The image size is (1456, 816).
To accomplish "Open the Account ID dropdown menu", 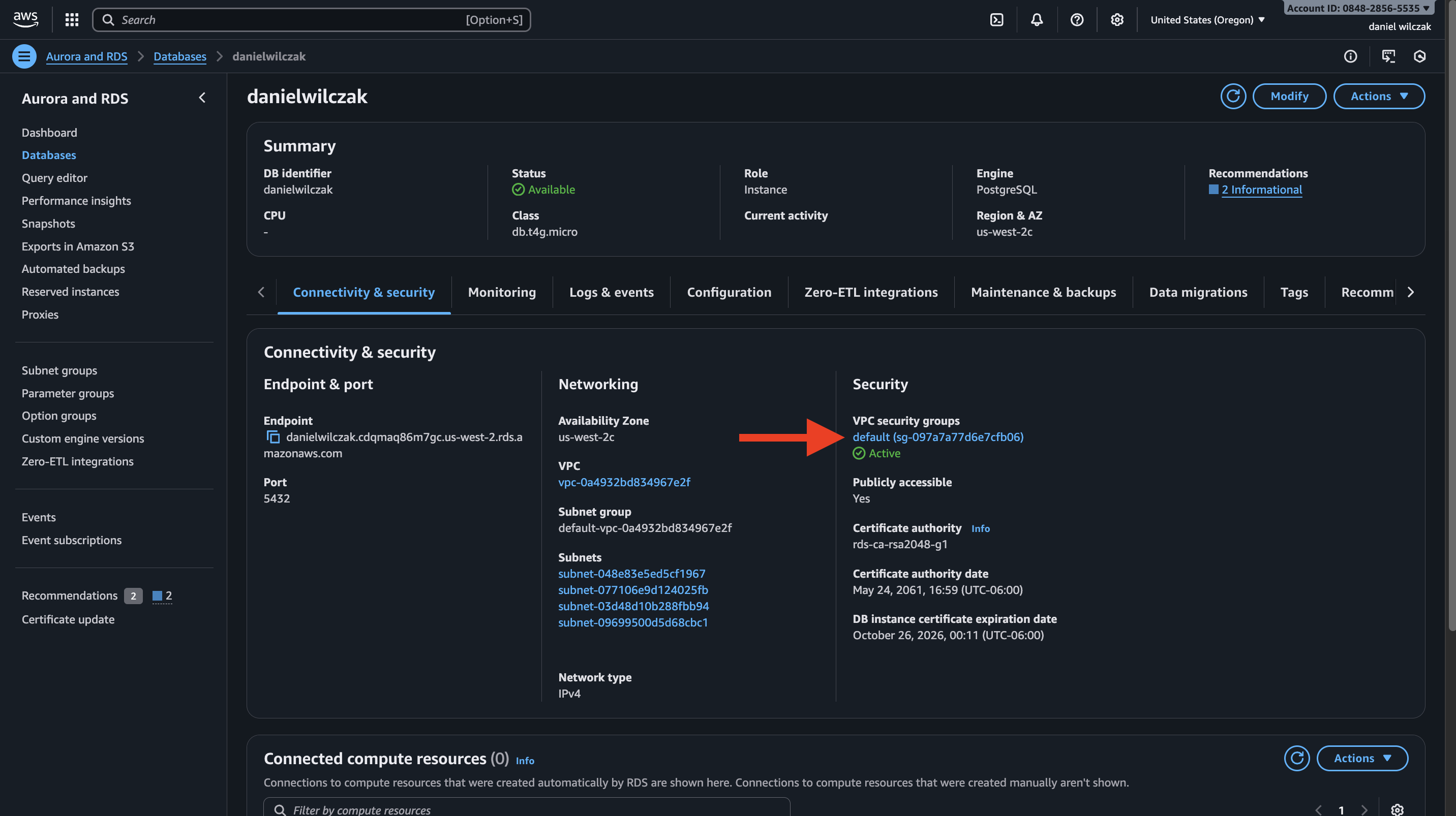I will (x=1358, y=8).
